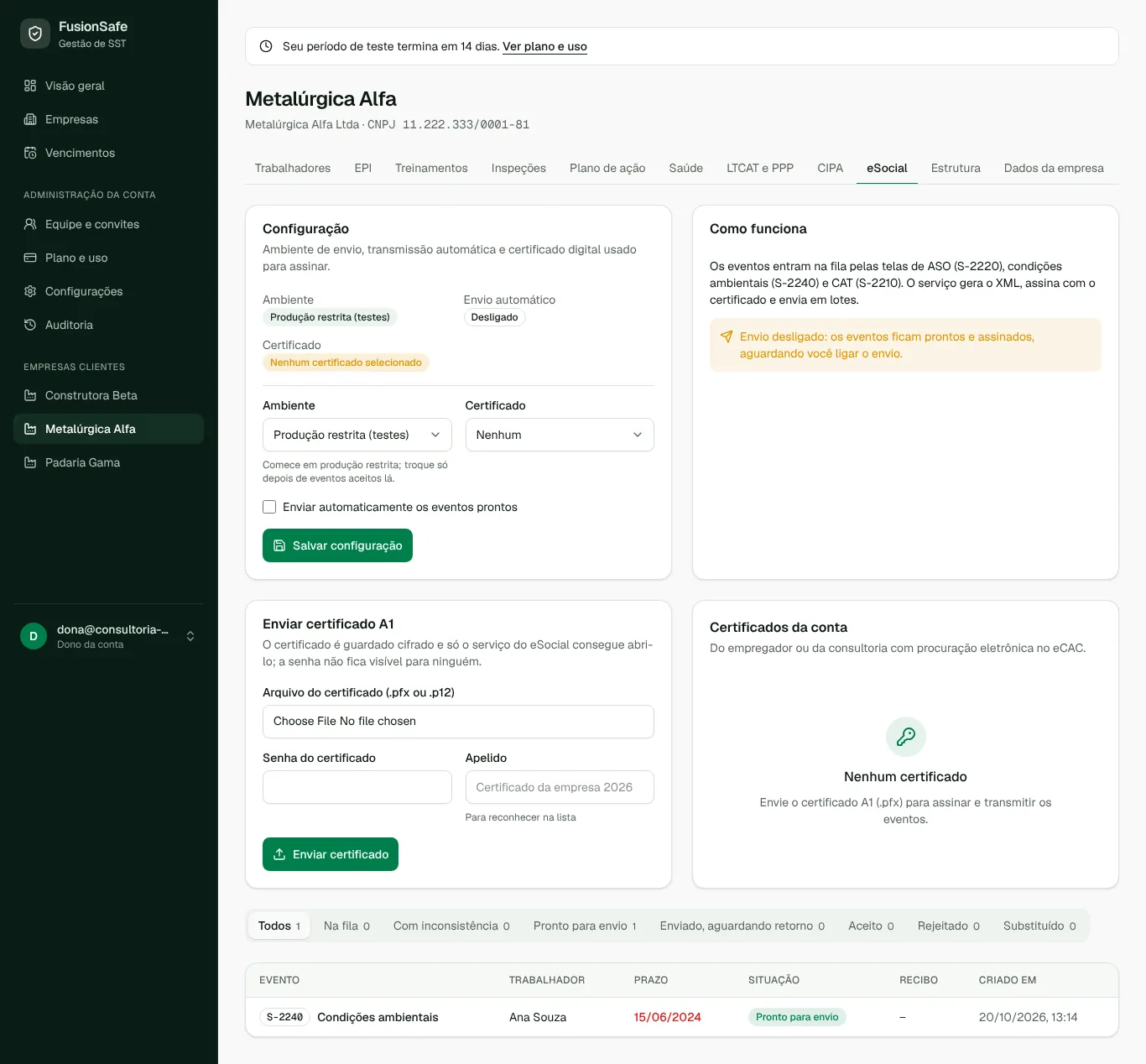Image resolution: width=1146 pixels, height=1064 pixels.
Task: Click the S-2240 event code badge
Action: [x=284, y=1017]
